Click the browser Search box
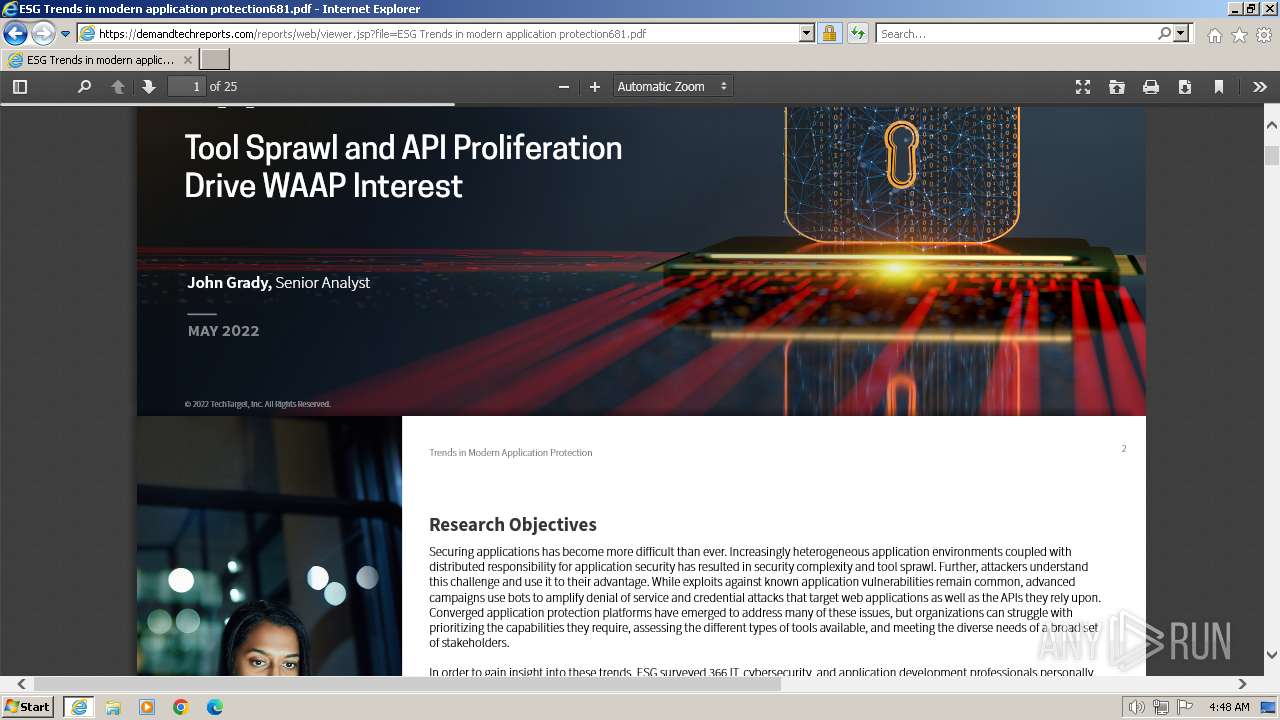Viewport: 1280px width, 720px height. click(x=1015, y=34)
